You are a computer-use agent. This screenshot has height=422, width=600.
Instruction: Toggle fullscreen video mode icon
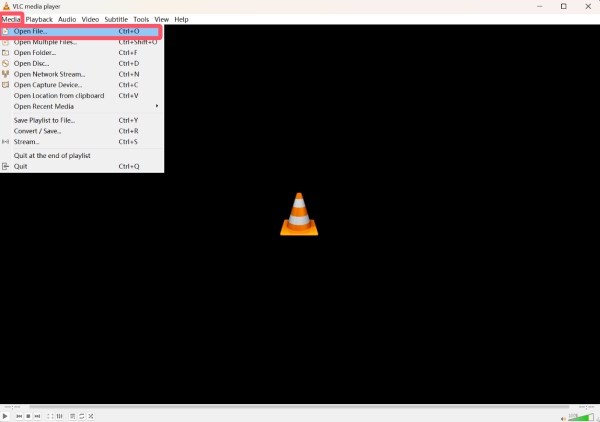tap(50, 416)
